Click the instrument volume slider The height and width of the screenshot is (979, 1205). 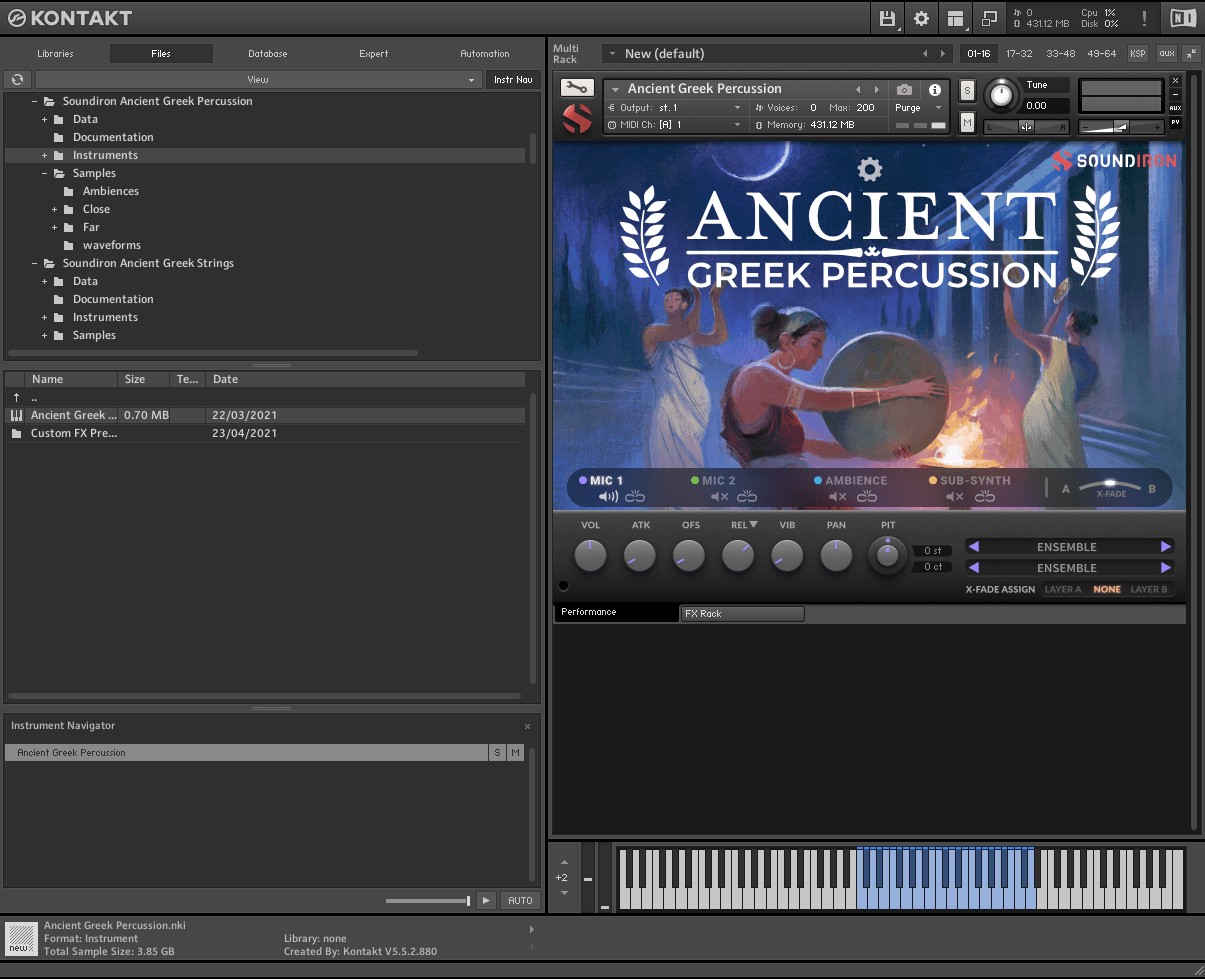coord(1121,127)
